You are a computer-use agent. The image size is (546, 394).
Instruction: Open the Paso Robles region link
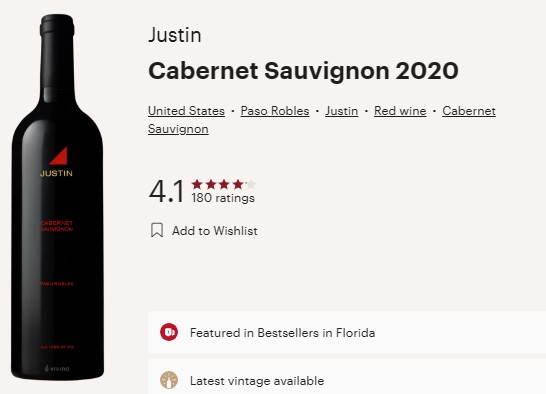[275, 111]
